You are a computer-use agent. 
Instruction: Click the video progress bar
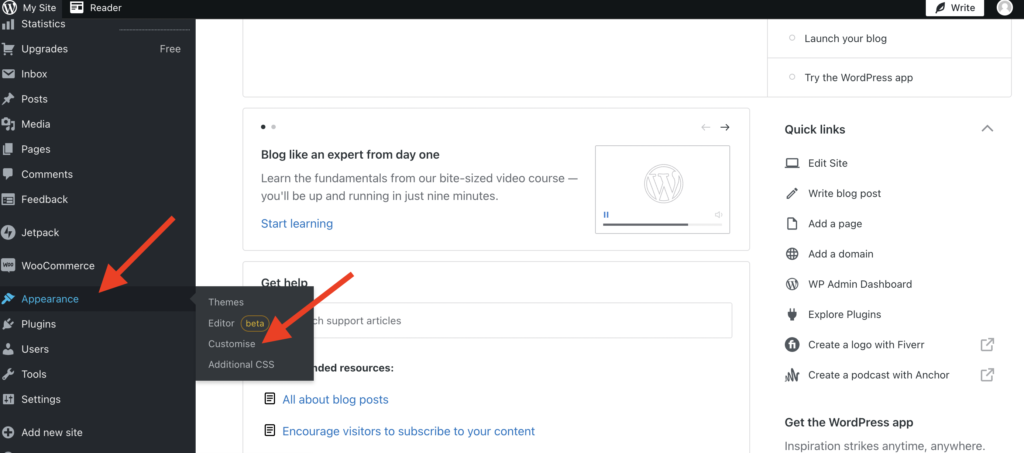(658, 225)
